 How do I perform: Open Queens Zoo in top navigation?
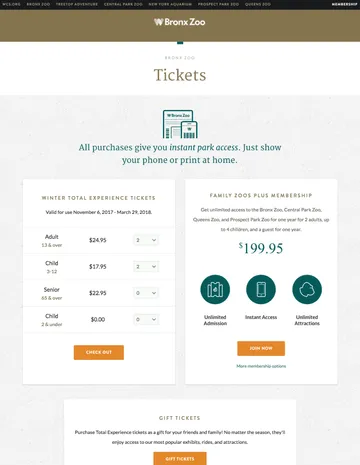258,4
